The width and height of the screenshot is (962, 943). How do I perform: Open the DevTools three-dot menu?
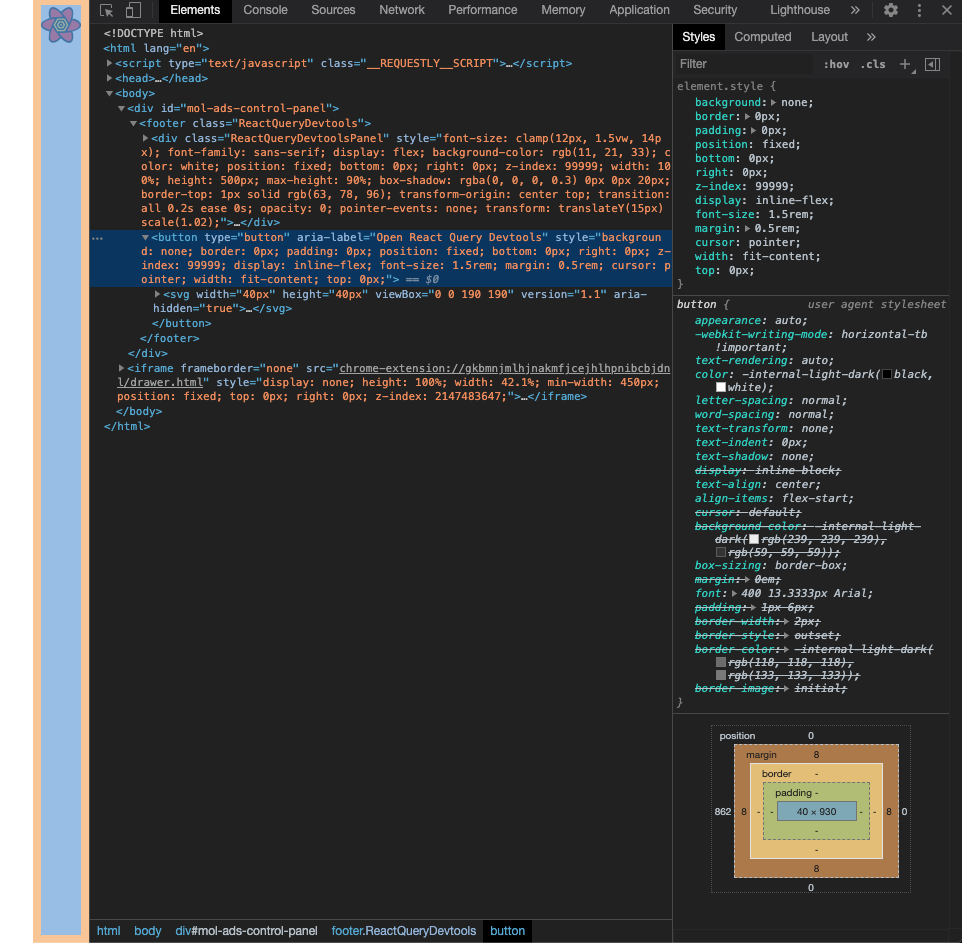coord(919,10)
